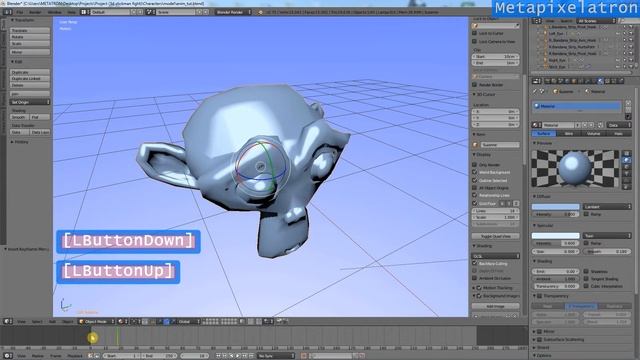Open the Modifiers properties tab icon
The width and height of the screenshot is (640, 360).
coord(587,81)
